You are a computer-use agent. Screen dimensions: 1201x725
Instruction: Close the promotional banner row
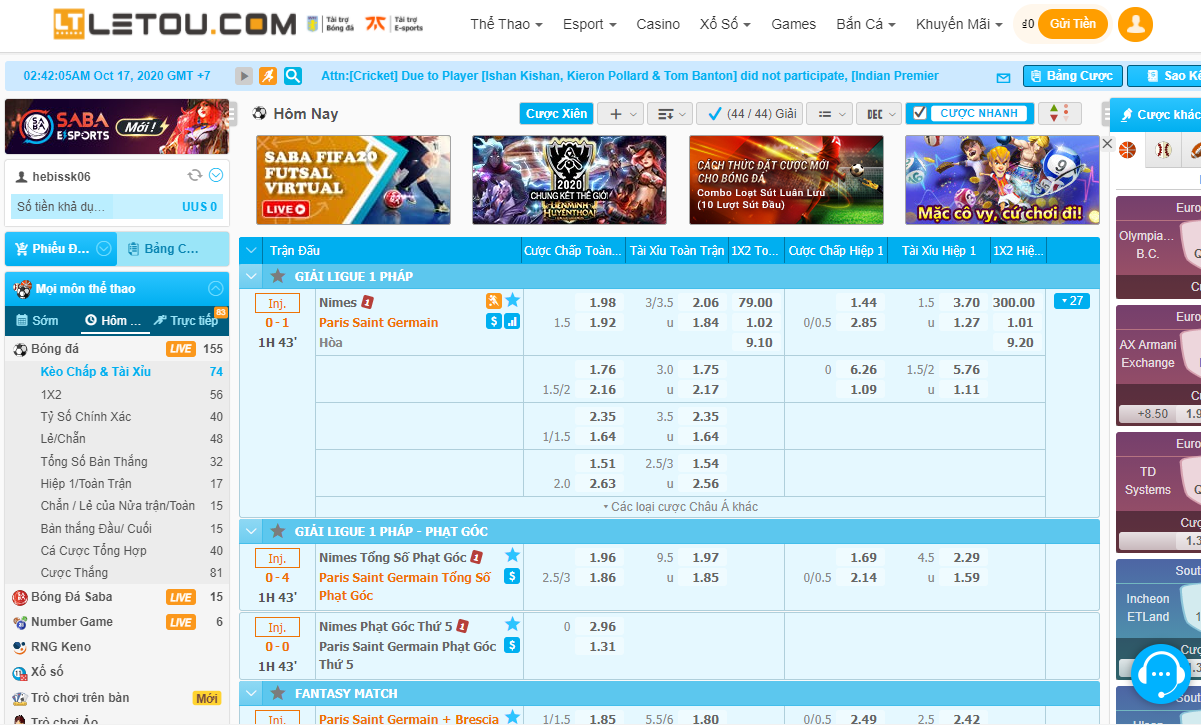(1107, 144)
